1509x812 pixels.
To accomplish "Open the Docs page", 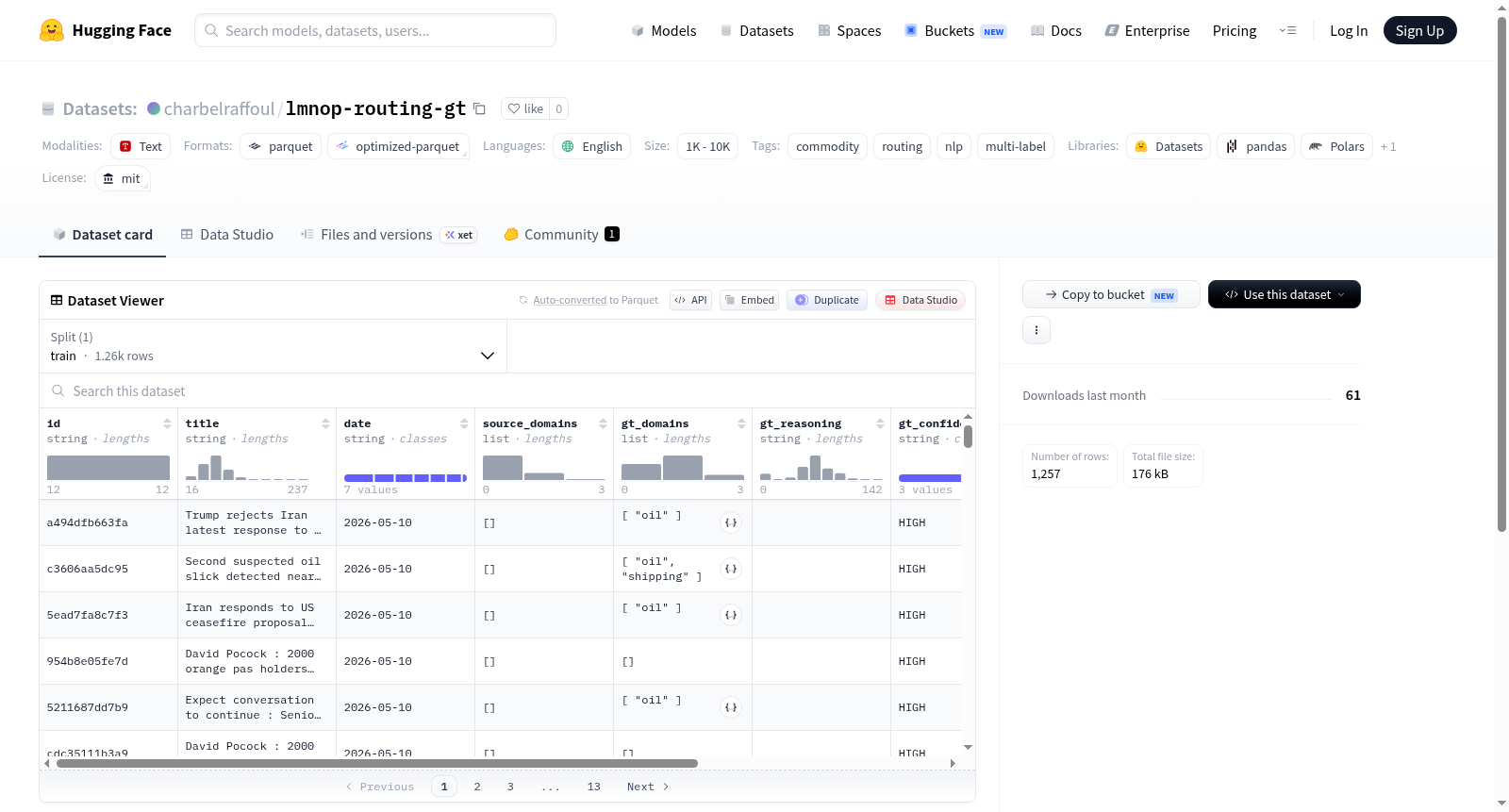I will point(1056,30).
